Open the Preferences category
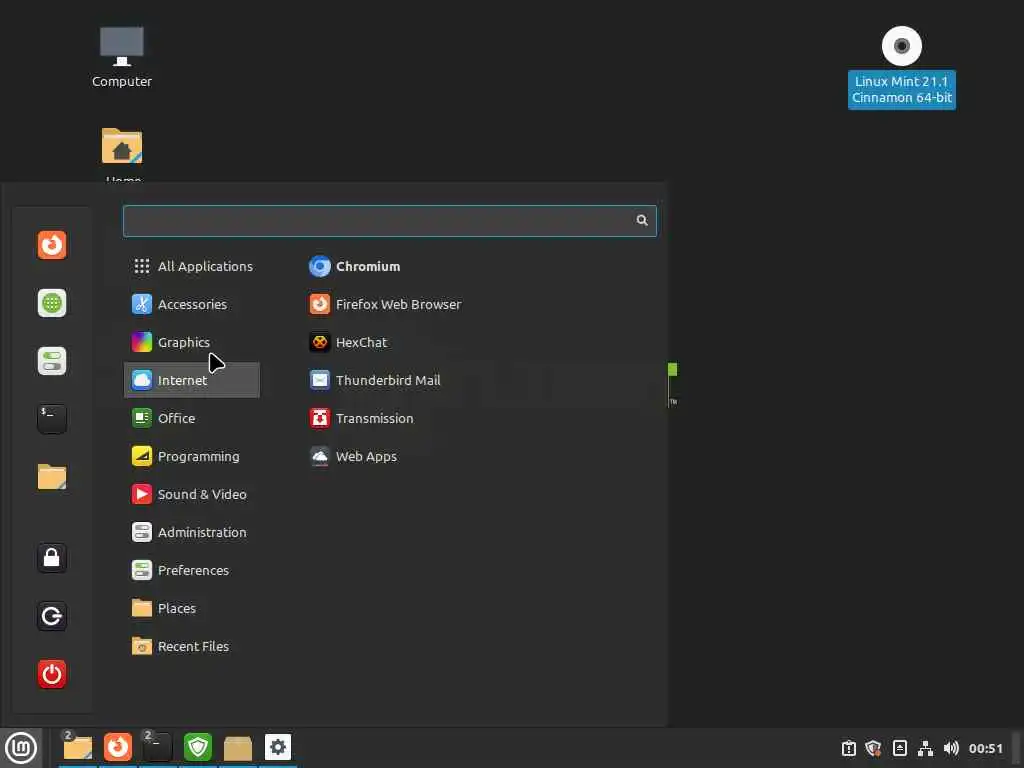 191,570
